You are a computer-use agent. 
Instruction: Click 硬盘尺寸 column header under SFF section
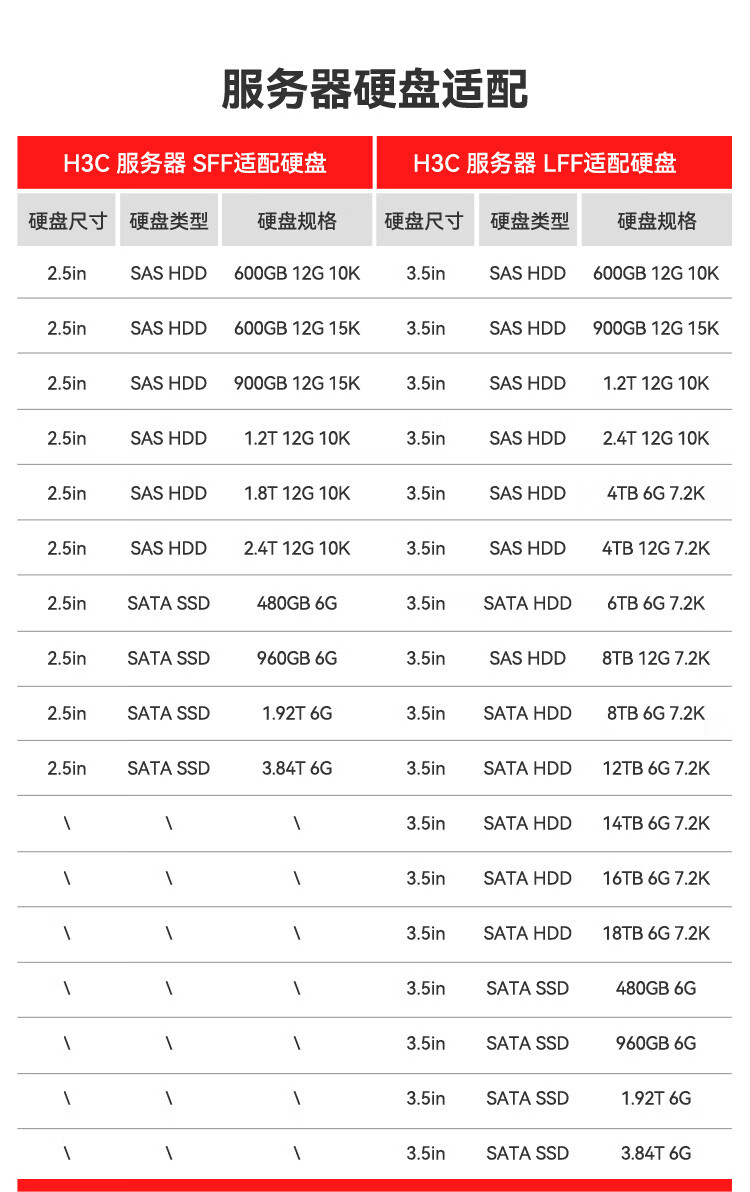coord(67,221)
